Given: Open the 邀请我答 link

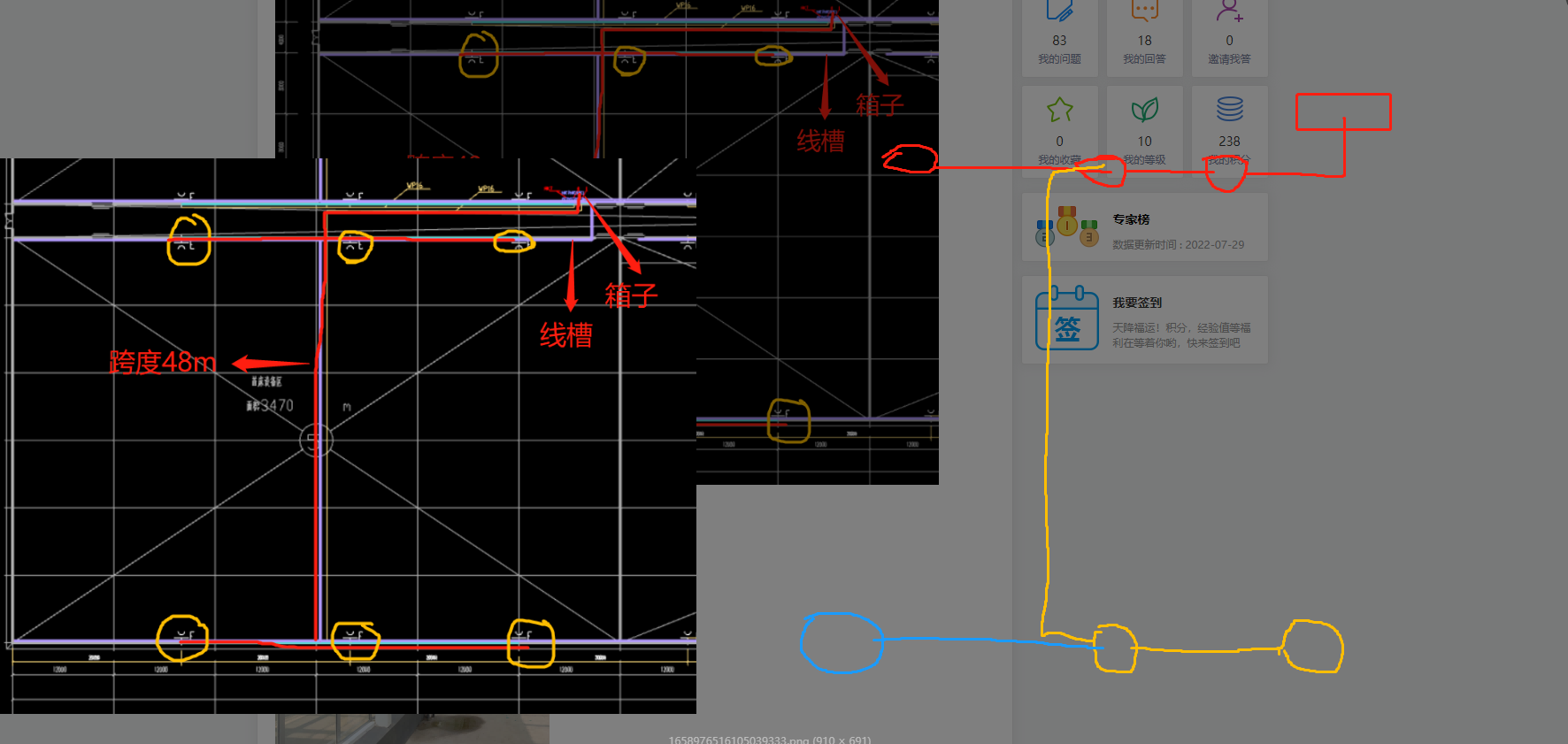Looking at the screenshot, I should 1230,59.
